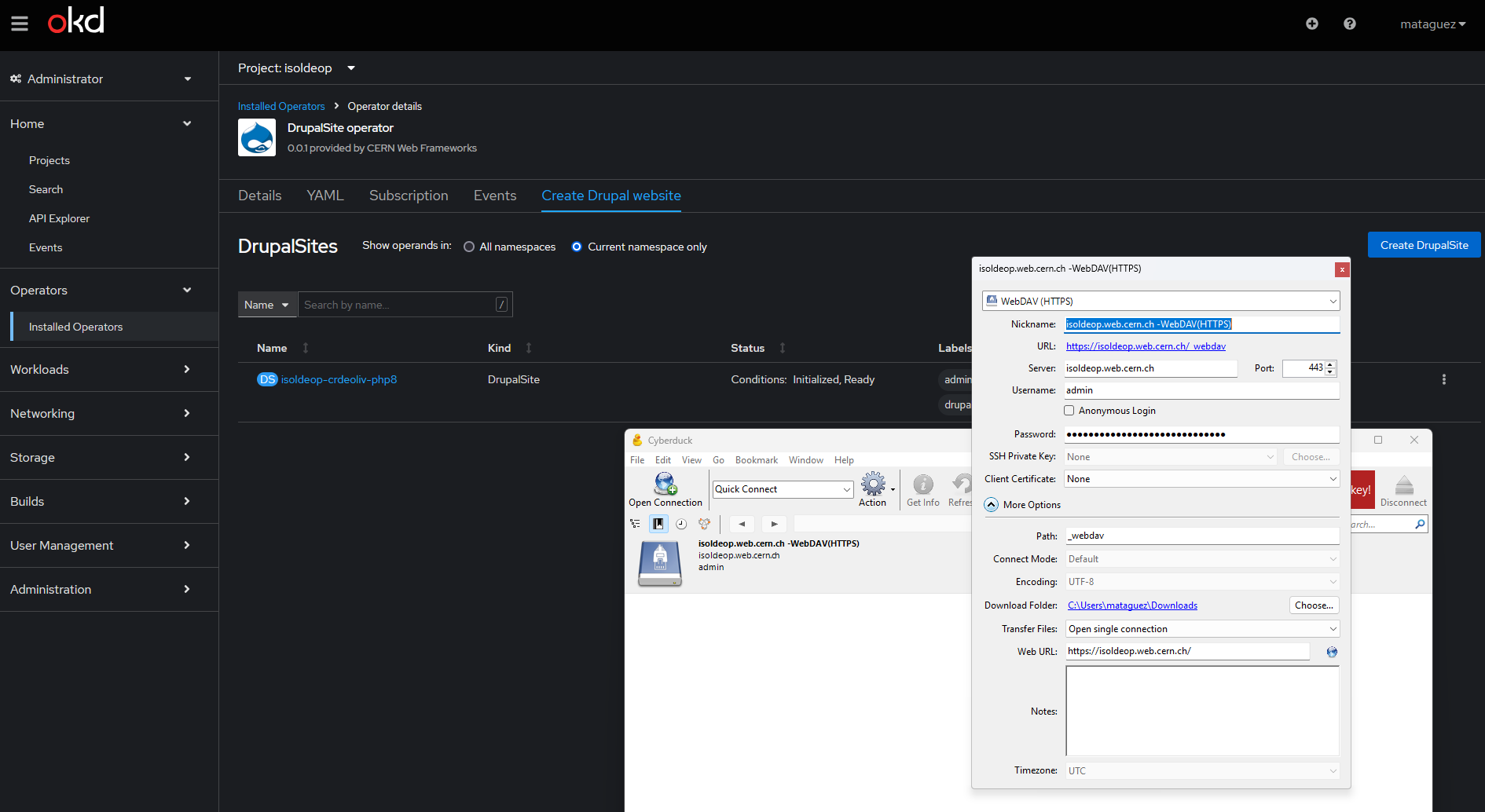Screen dimensions: 1485x812
Task: Collapse the More Options section
Action: pos(992,505)
